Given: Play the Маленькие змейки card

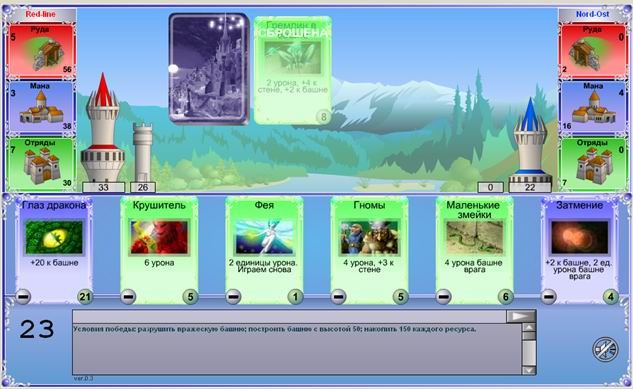Looking at the screenshot, I should click(474, 249).
